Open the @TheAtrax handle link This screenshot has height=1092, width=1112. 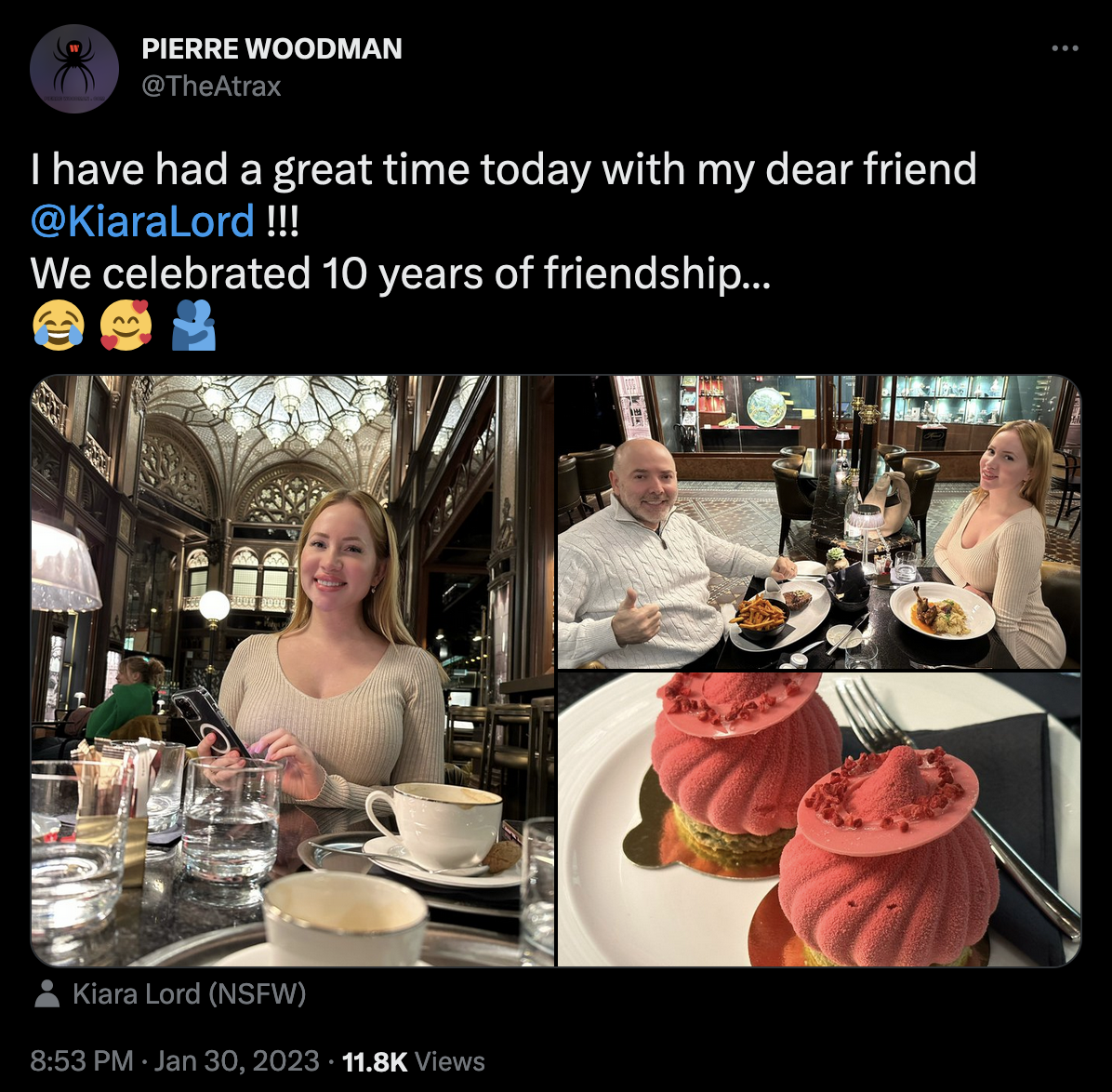(x=211, y=87)
